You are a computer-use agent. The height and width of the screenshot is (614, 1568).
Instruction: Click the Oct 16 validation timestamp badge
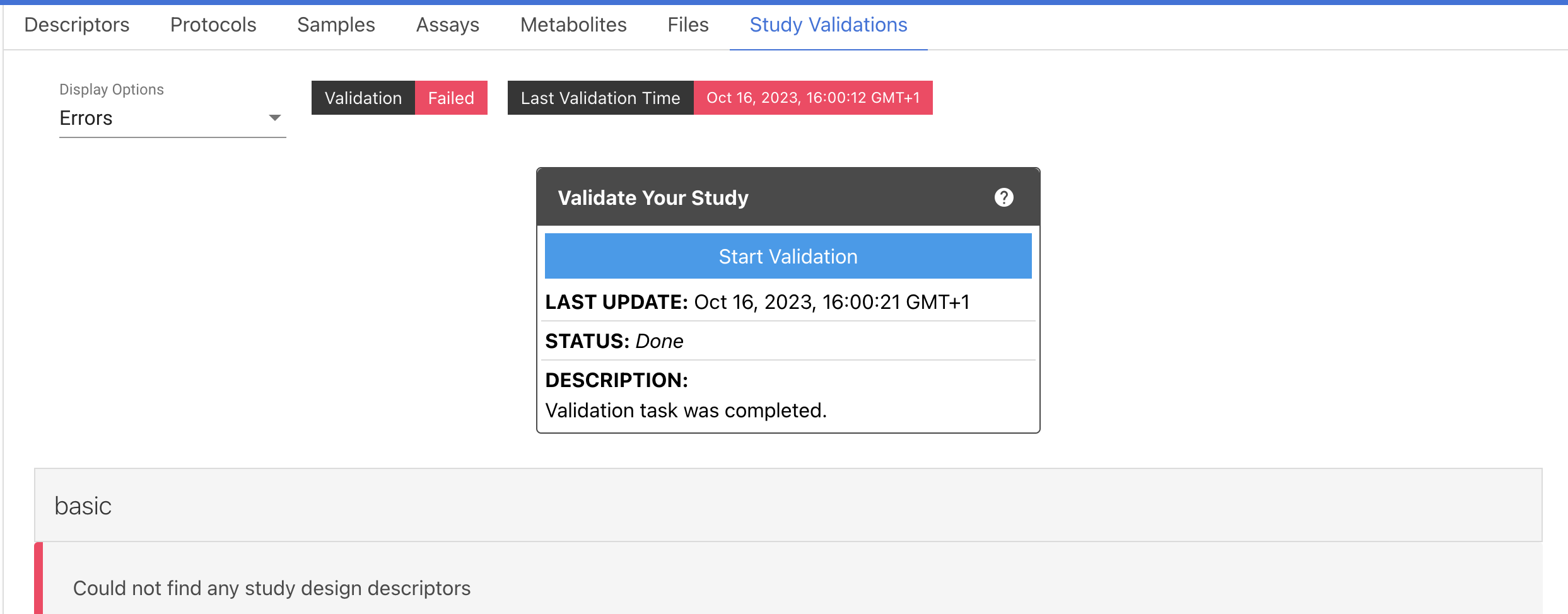point(813,98)
